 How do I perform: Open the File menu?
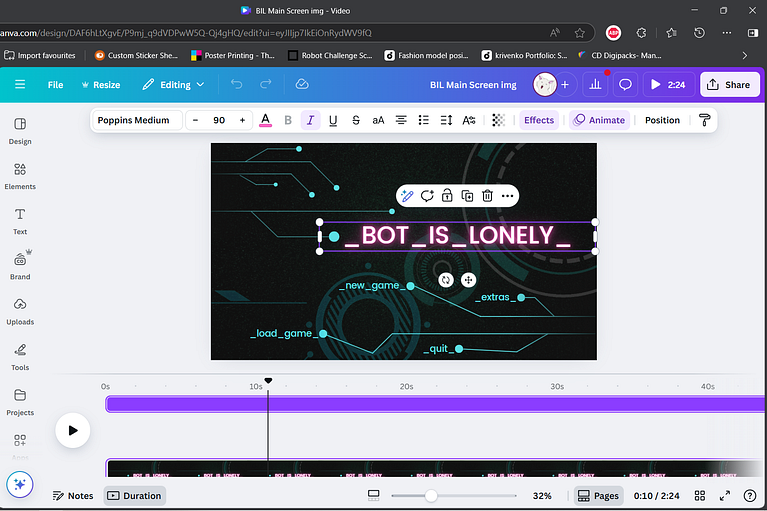coord(55,85)
